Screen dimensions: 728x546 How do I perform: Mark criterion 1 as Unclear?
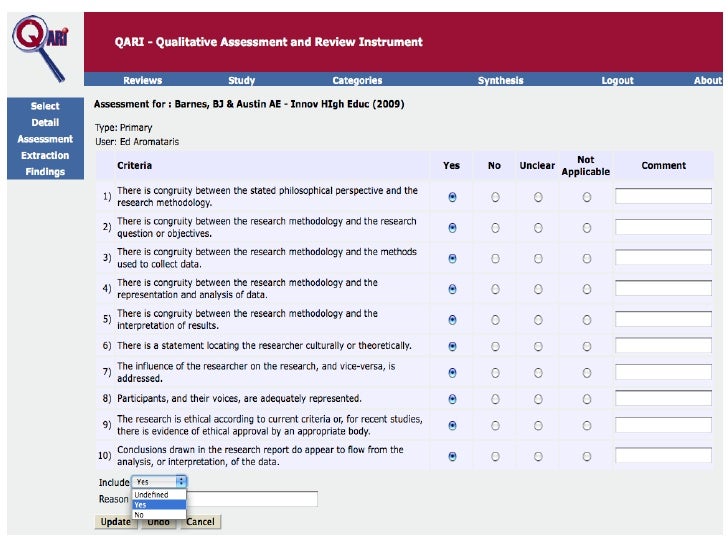tap(538, 197)
